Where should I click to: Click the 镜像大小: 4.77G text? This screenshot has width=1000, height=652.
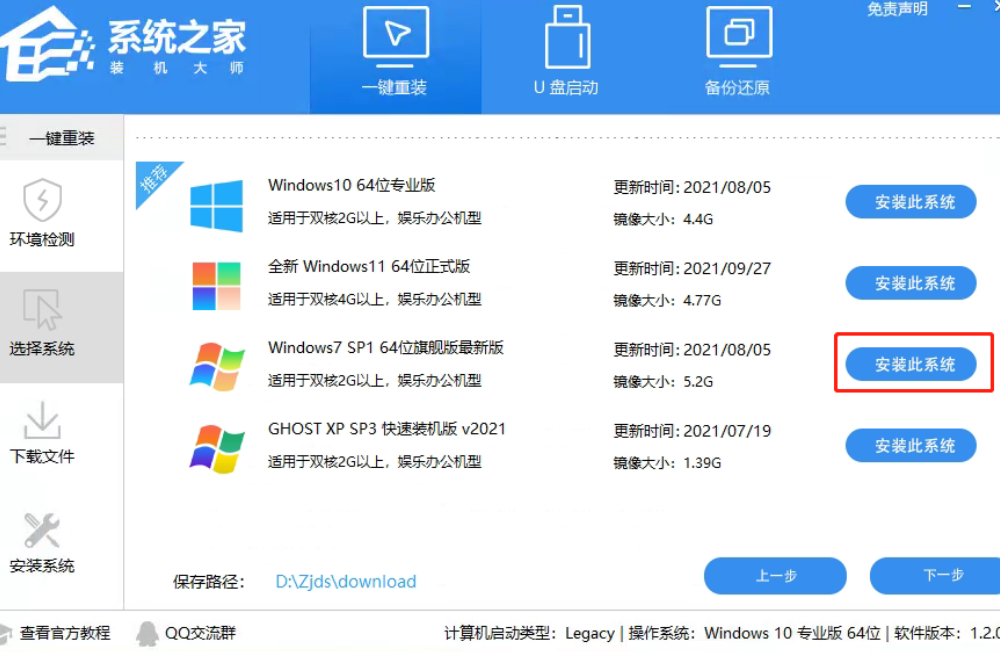(667, 300)
